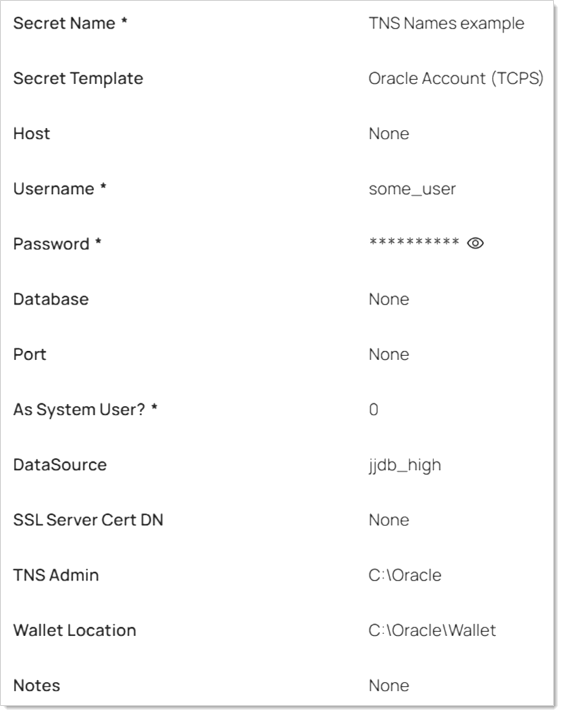Select the Secret Name value TNS Names example
562x714 pixels.
(x=446, y=23)
